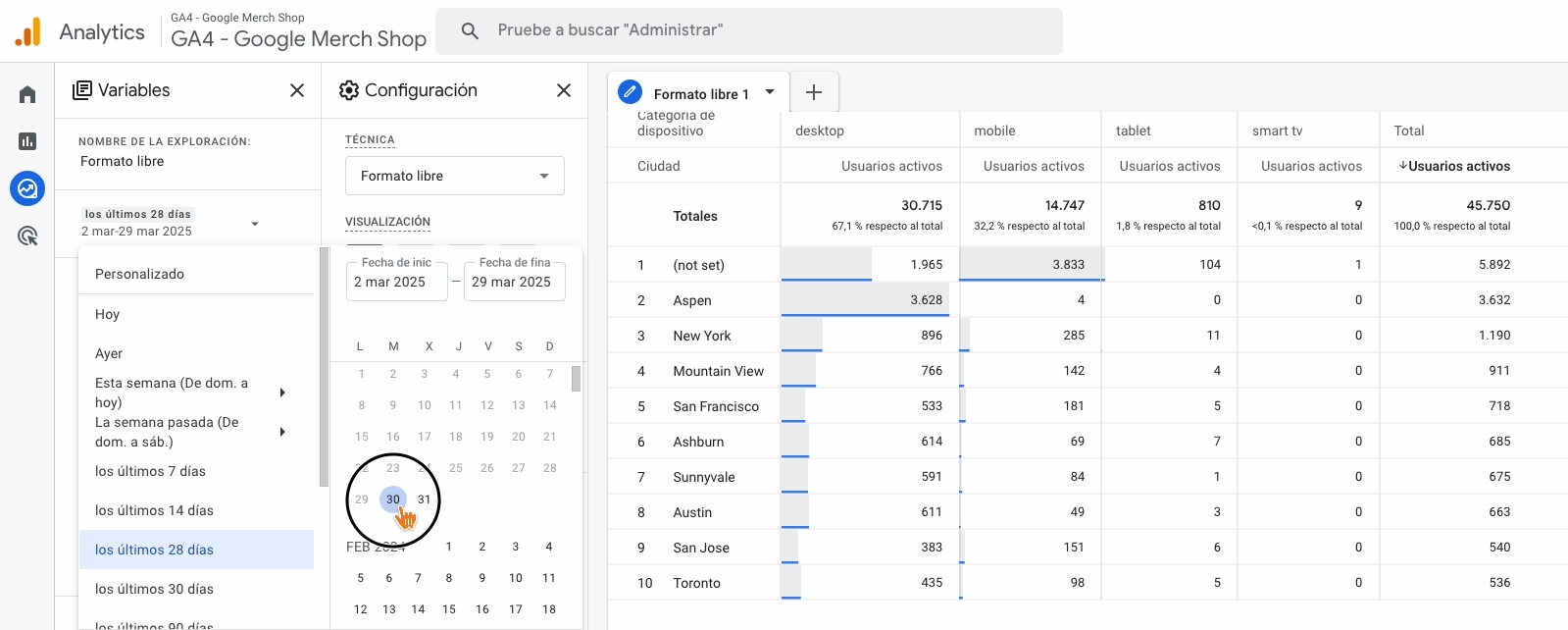This screenshot has width=1568, height=630.
Task: Open the Reports icon in sidebar
Action: click(27, 141)
